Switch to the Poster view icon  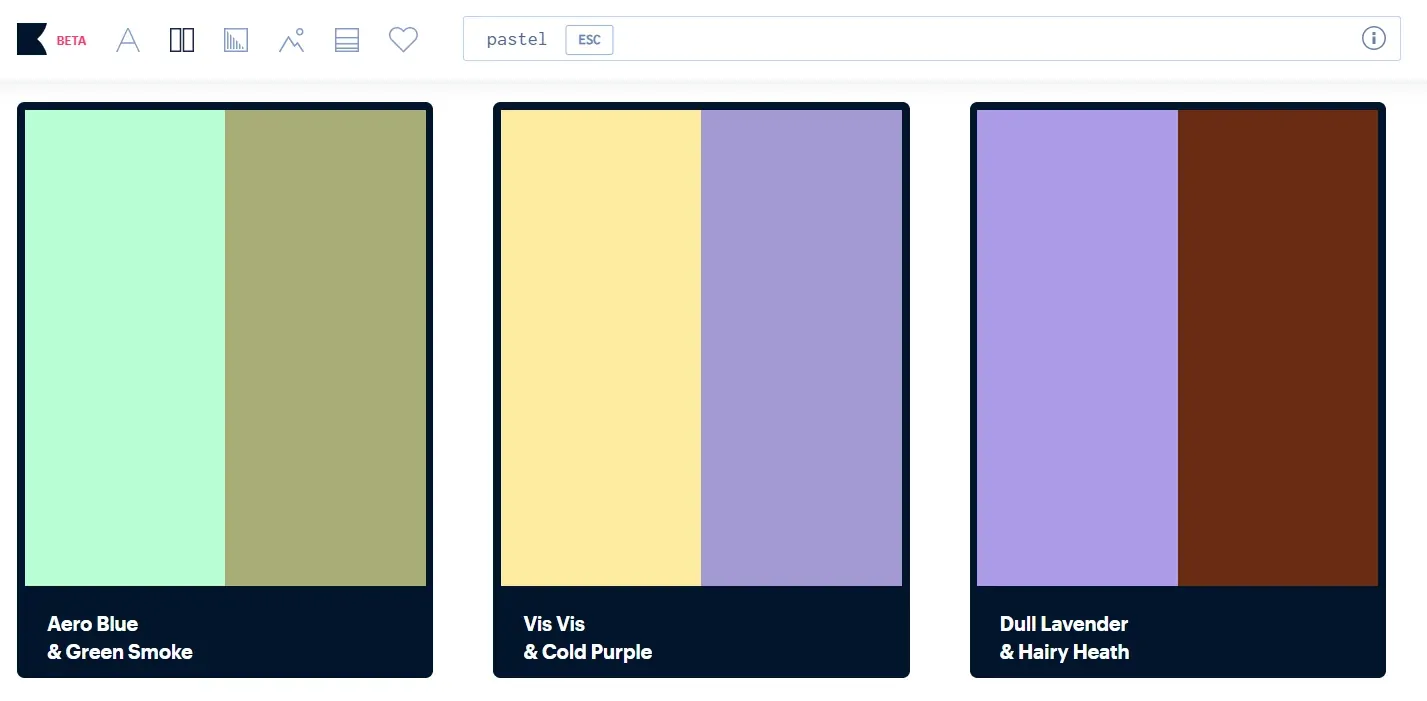click(236, 39)
